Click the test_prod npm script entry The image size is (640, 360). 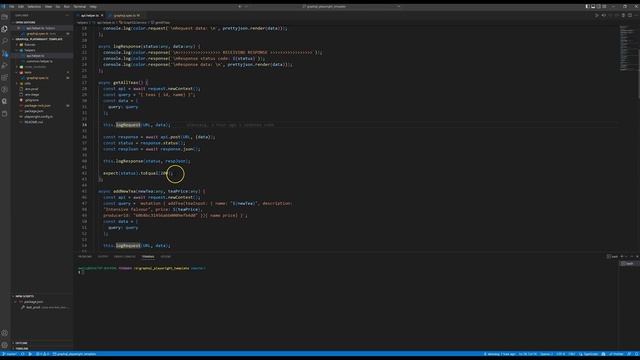click(44, 307)
